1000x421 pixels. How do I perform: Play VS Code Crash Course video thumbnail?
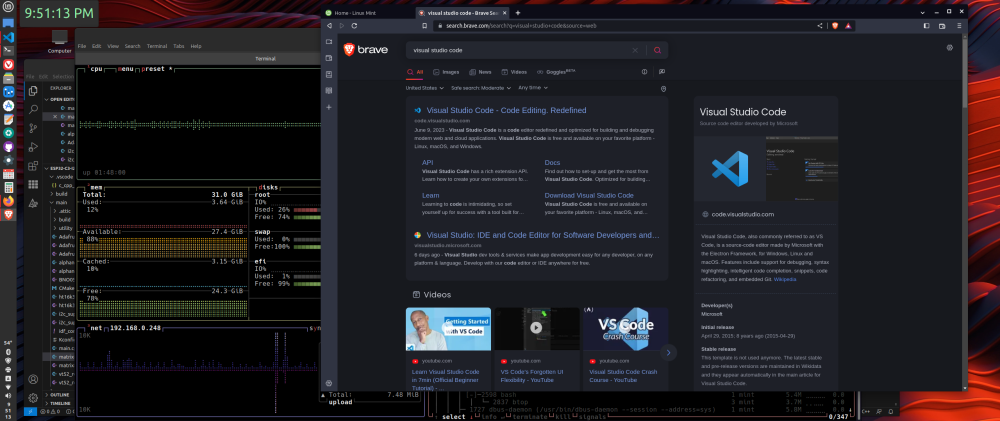pyautogui.click(x=626, y=329)
